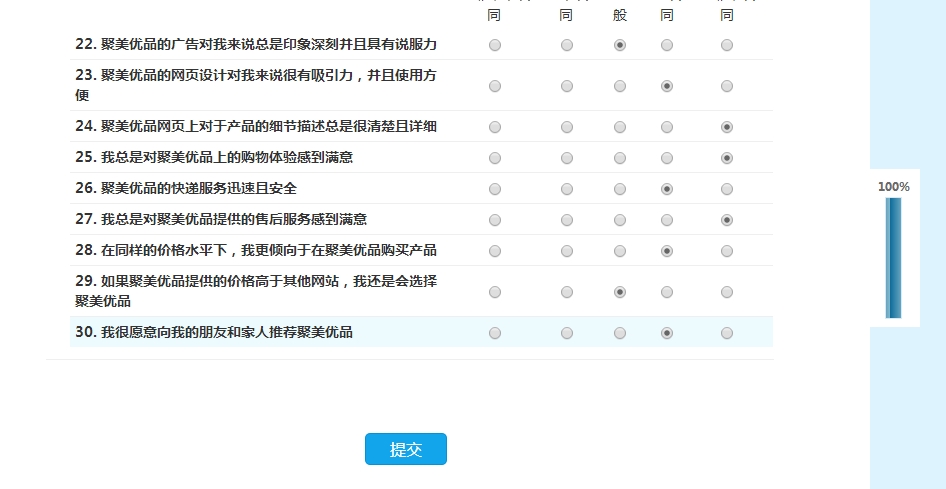Choose fifth radio option for question 30
946x489 pixels.
[x=727, y=333]
